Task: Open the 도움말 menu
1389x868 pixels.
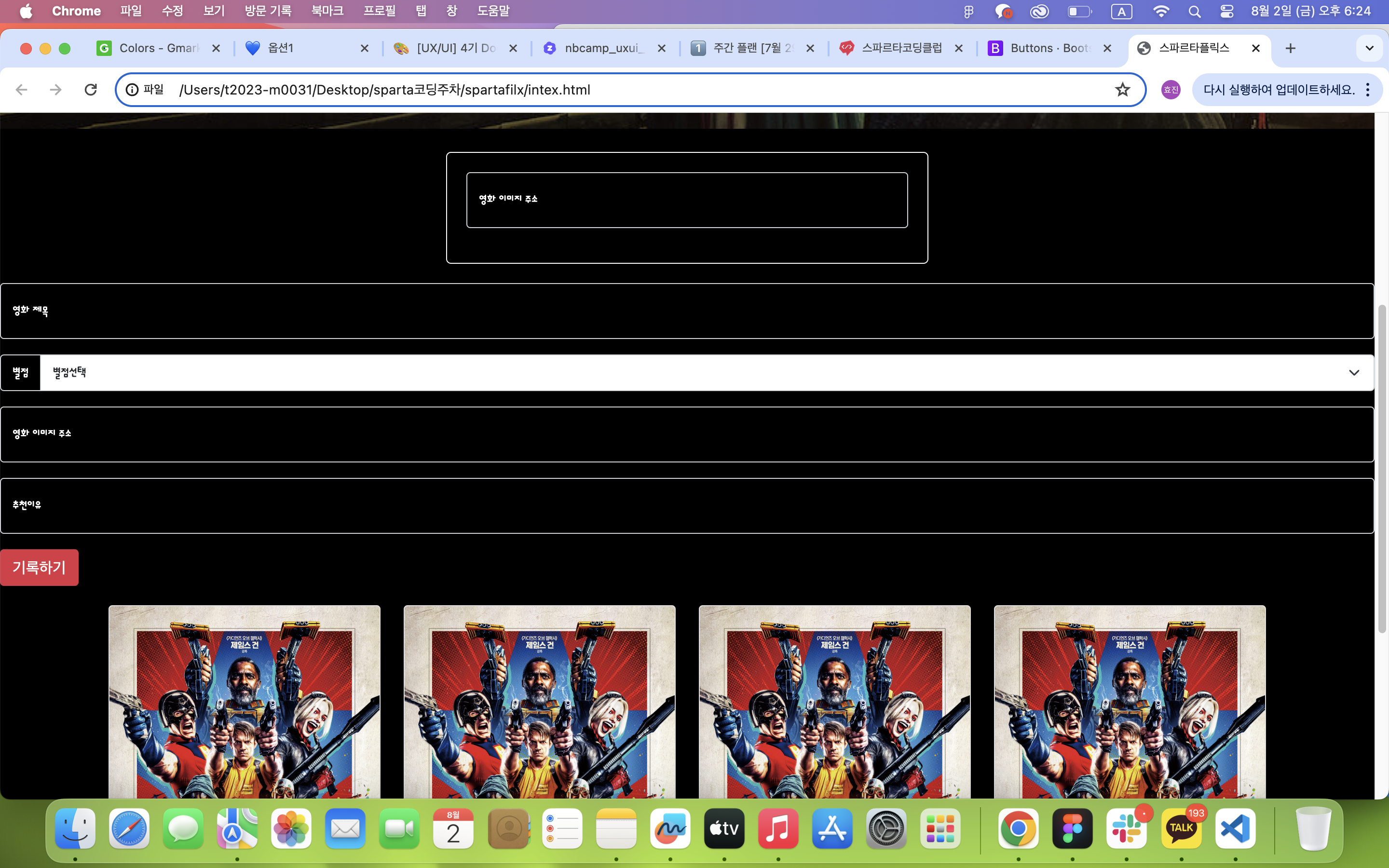Action: (x=493, y=12)
